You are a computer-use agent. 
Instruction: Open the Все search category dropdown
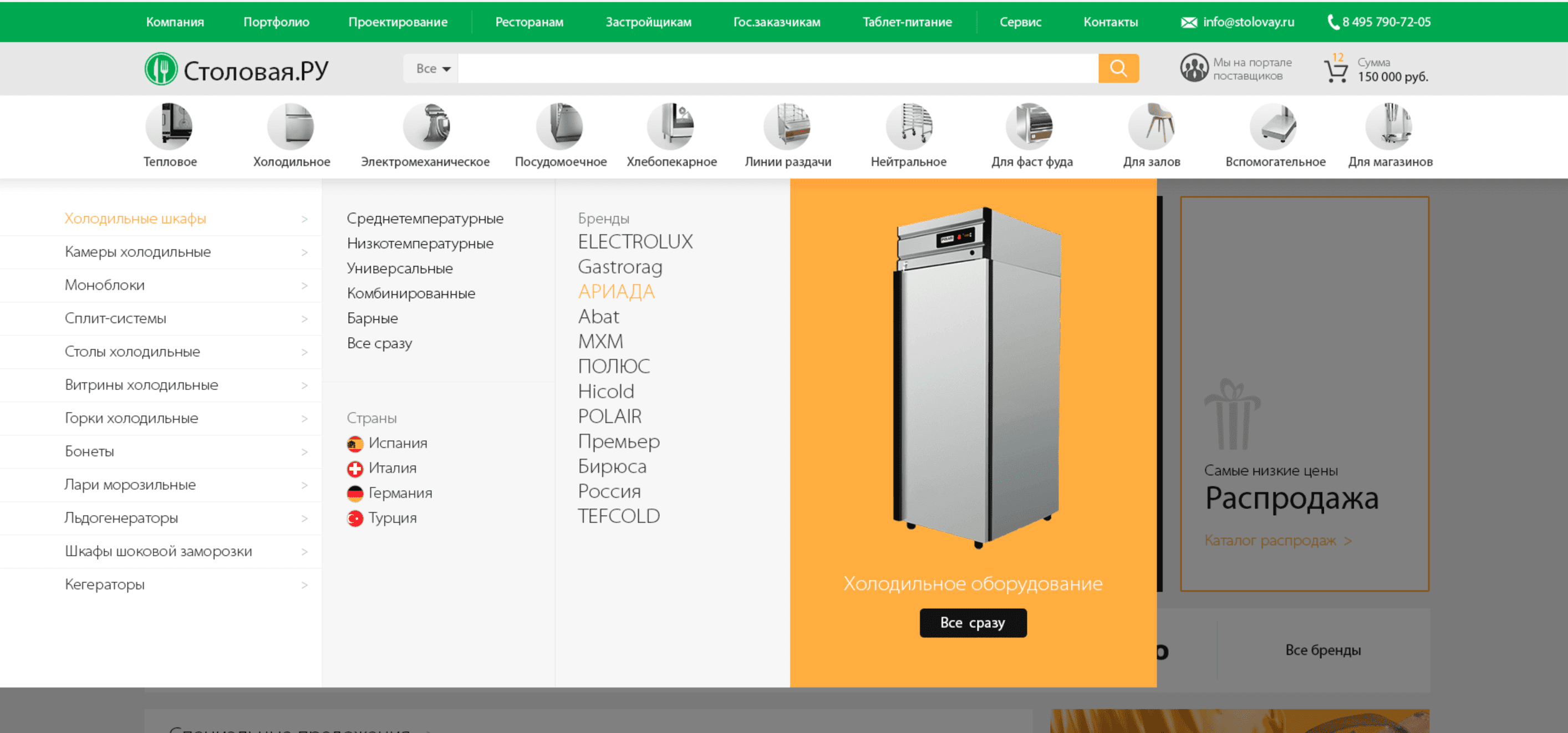click(432, 69)
